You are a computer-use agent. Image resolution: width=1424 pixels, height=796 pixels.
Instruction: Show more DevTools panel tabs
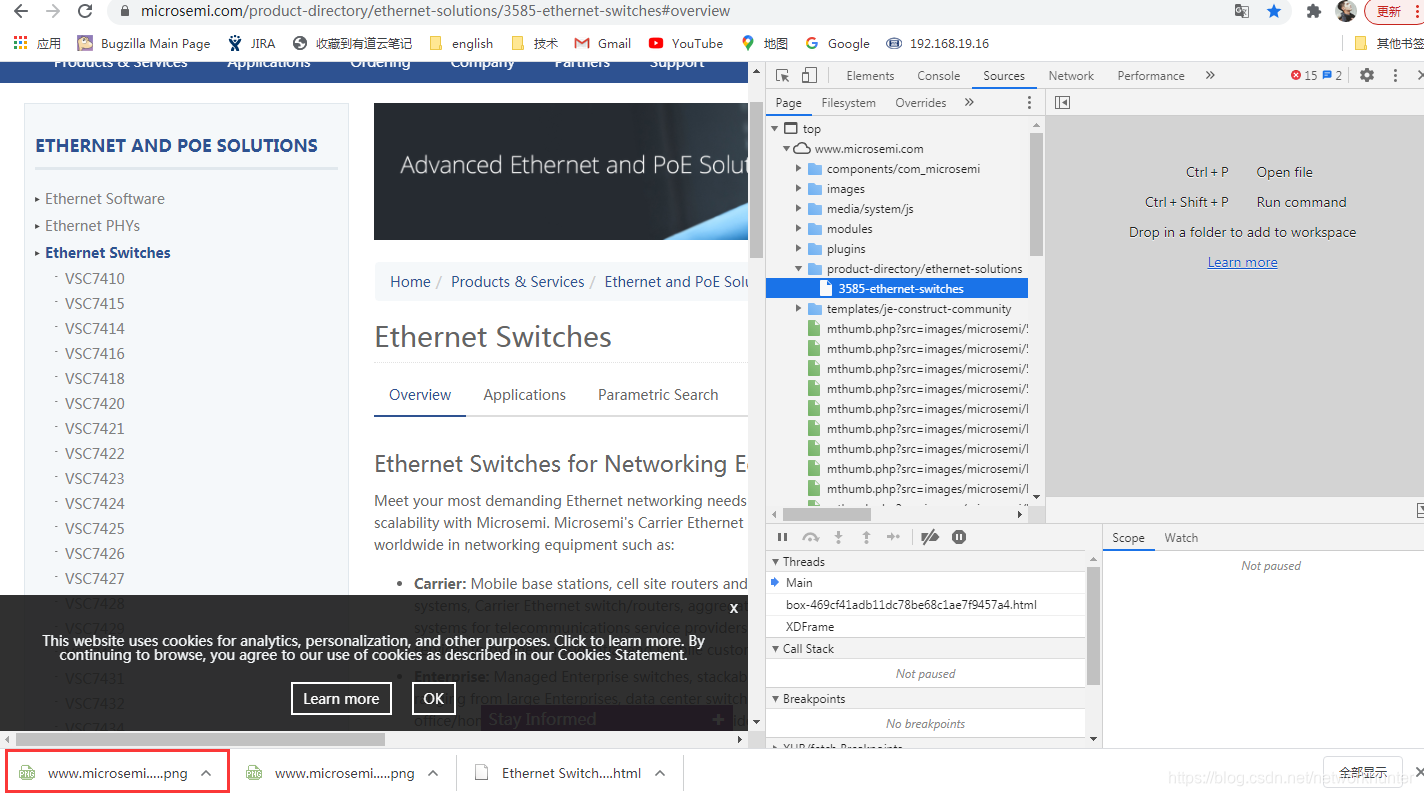(1210, 76)
